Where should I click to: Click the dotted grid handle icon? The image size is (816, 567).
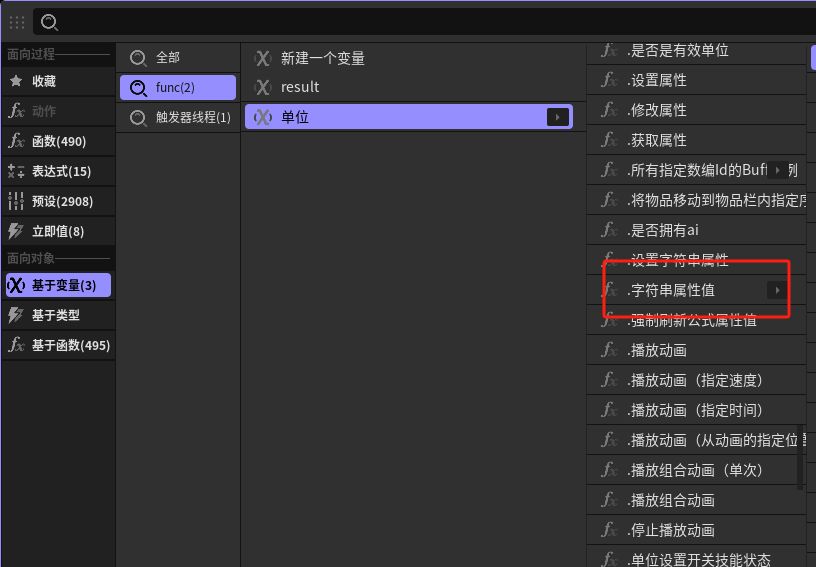click(17, 22)
